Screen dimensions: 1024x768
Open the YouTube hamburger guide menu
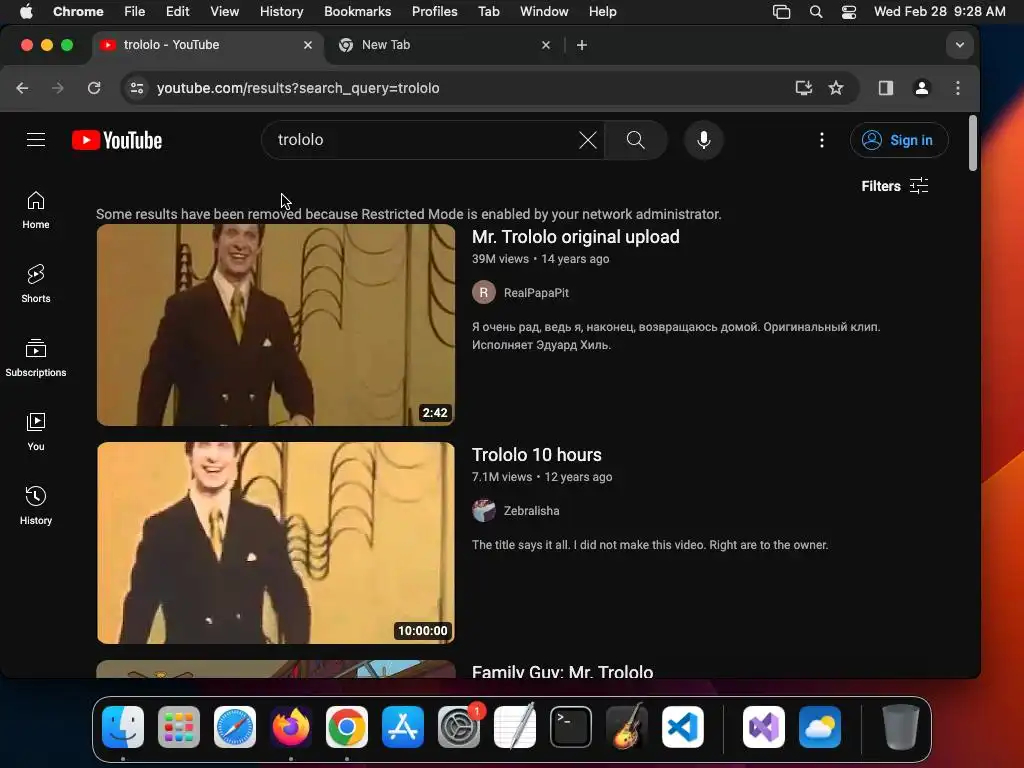pos(36,140)
